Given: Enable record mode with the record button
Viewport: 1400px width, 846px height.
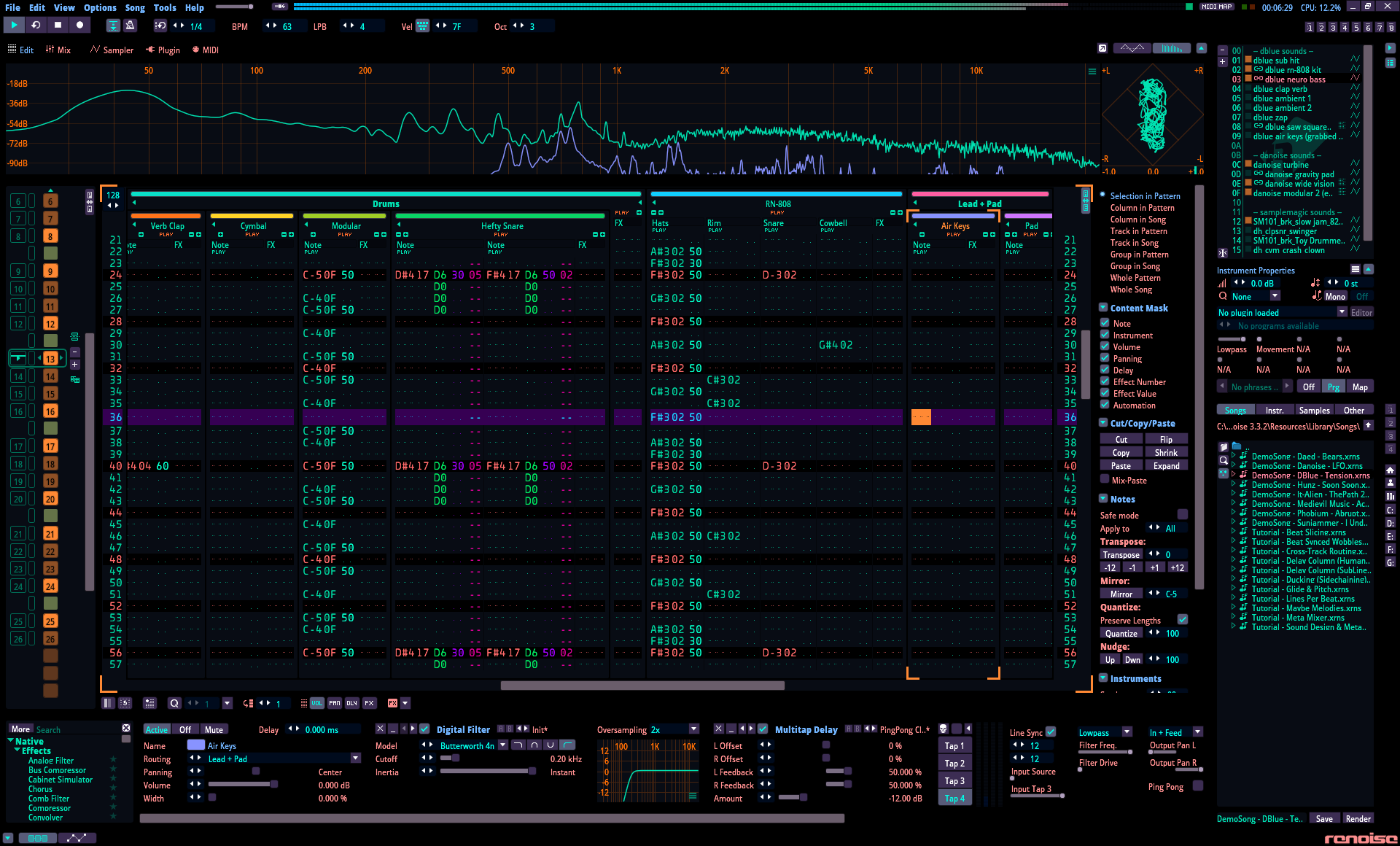Looking at the screenshot, I should 79,25.
